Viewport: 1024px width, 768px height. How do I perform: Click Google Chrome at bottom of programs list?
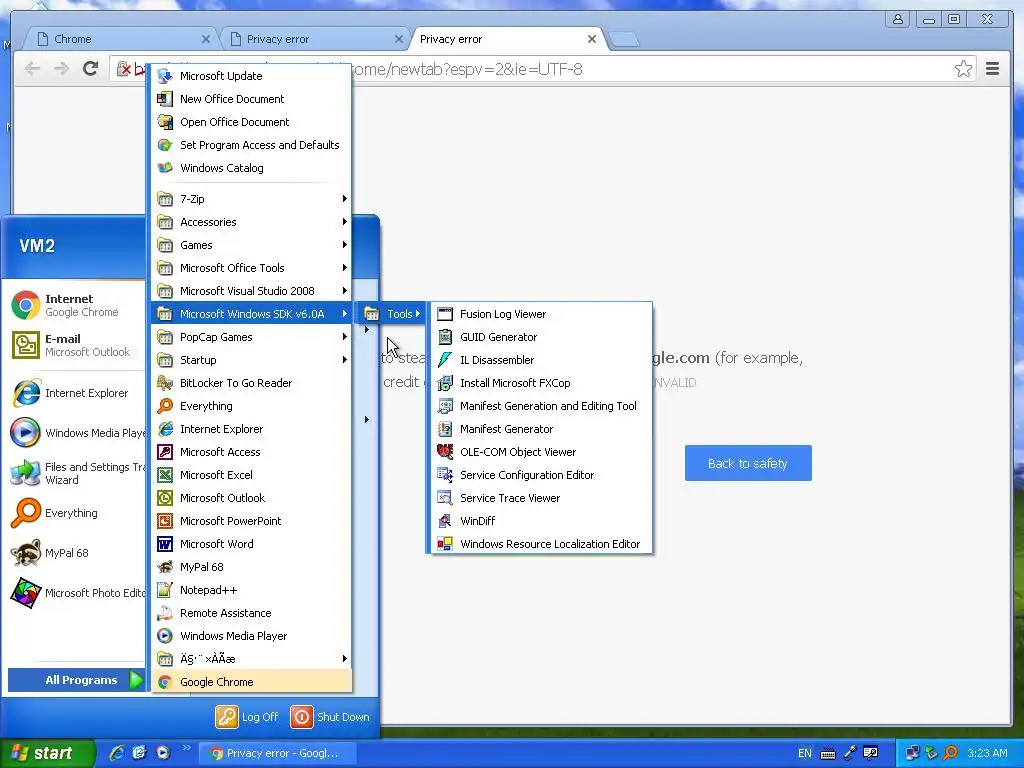click(251, 682)
